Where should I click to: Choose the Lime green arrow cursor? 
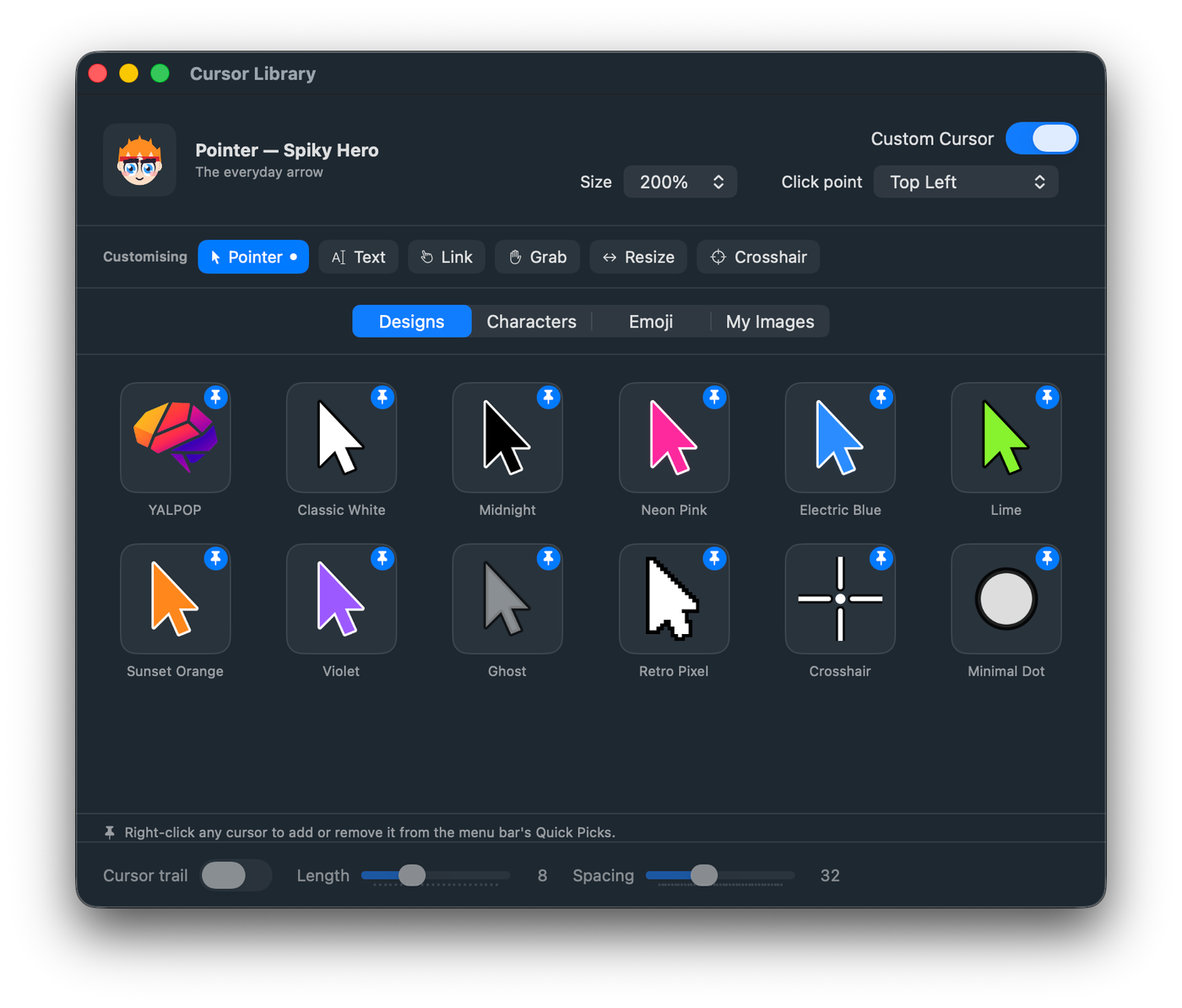coord(1006,437)
